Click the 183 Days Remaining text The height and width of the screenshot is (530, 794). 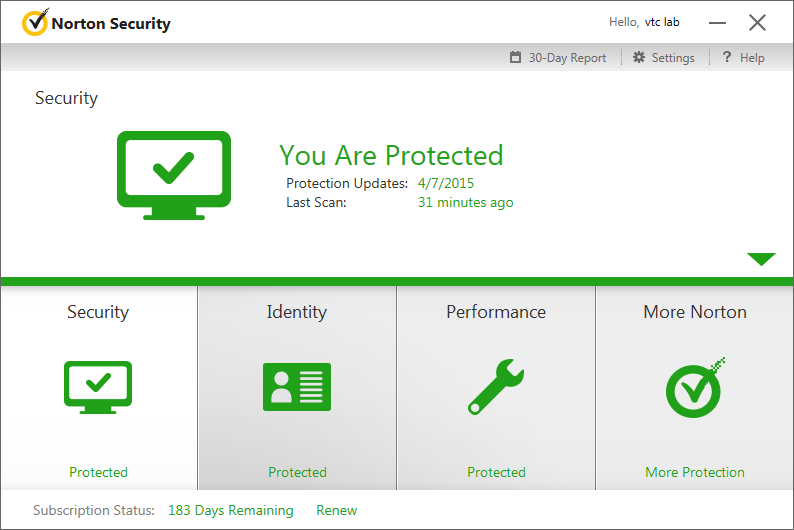tap(231, 510)
